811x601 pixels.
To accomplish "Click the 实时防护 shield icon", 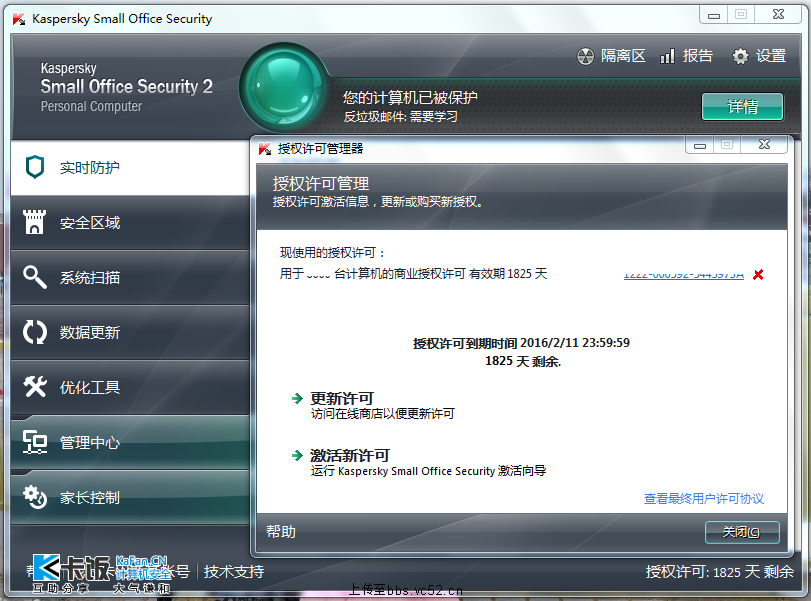I will pyautogui.click(x=35, y=167).
